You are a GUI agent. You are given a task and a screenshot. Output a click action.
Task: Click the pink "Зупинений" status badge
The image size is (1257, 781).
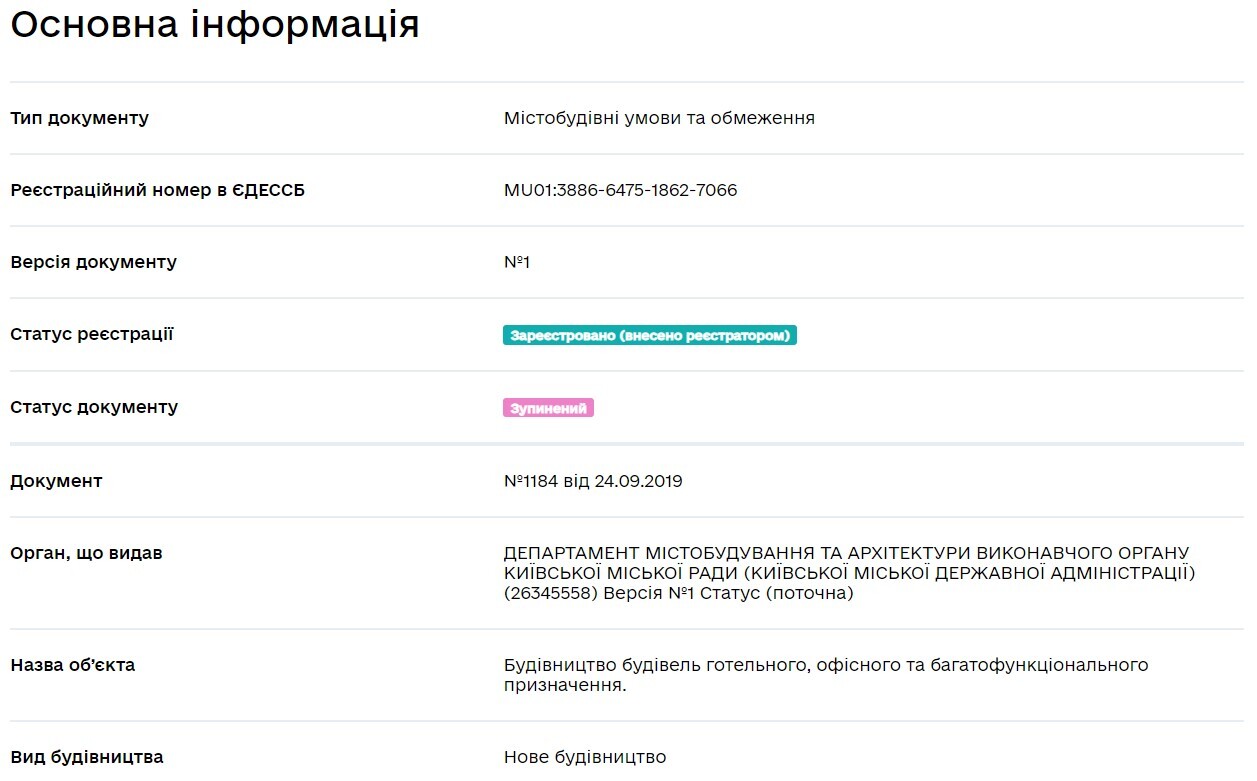click(548, 408)
